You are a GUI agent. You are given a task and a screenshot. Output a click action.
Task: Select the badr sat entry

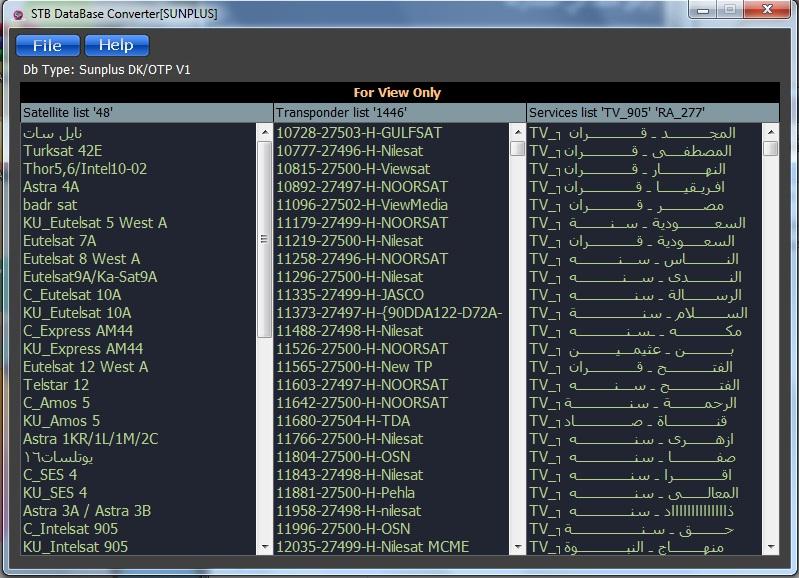coord(138,205)
